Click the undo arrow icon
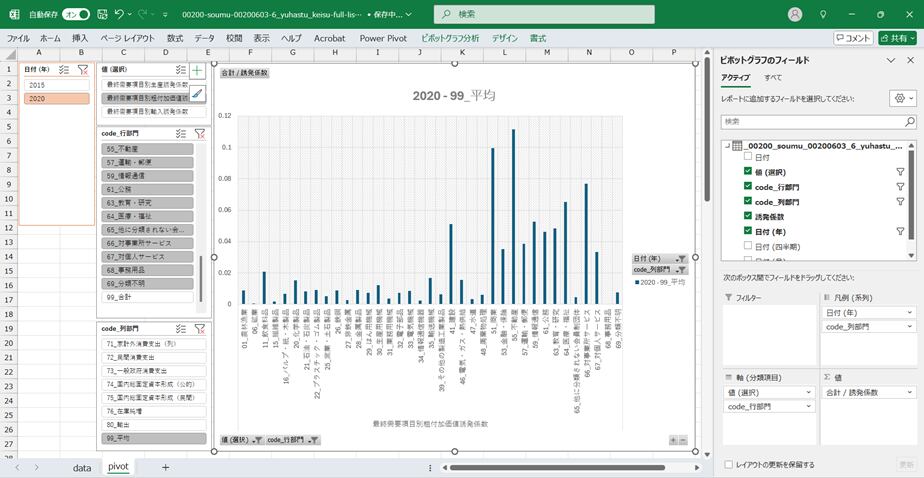 [x=119, y=14]
